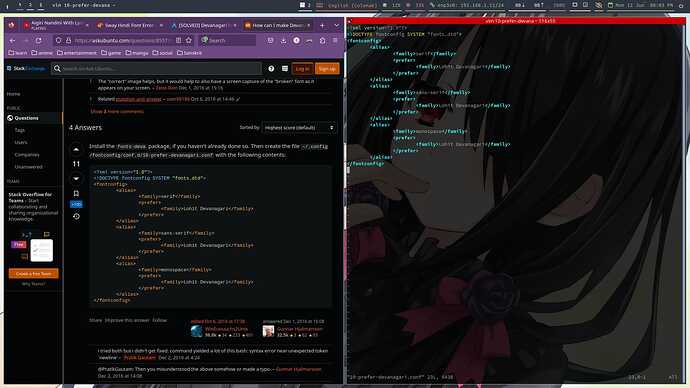Open the Firefox application menu
Screen dimensions: 690x388
pos(335,40)
